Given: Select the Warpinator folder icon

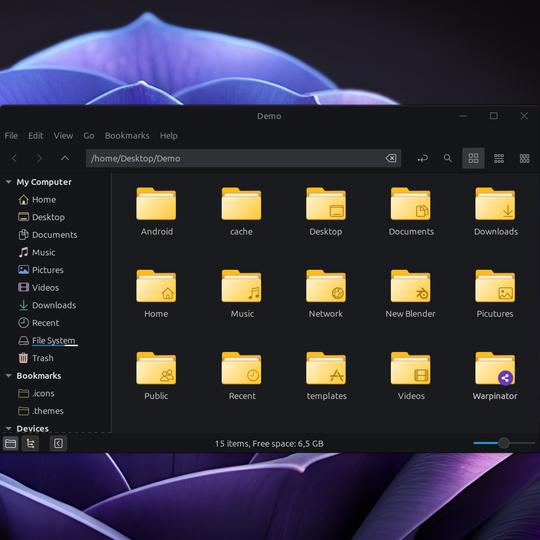Looking at the screenshot, I should pos(495,368).
